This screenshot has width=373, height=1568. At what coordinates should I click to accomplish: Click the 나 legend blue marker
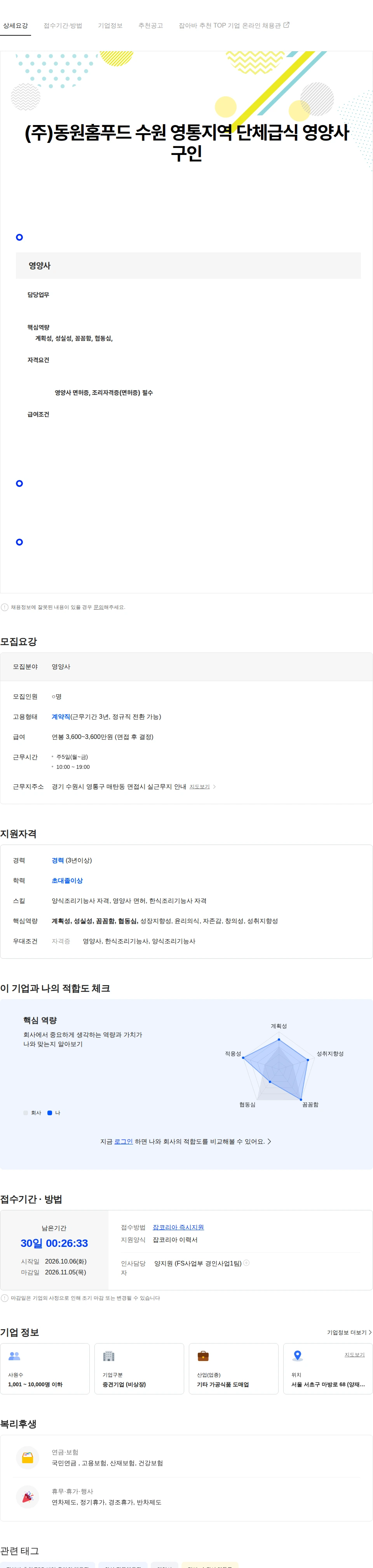[x=50, y=1113]
